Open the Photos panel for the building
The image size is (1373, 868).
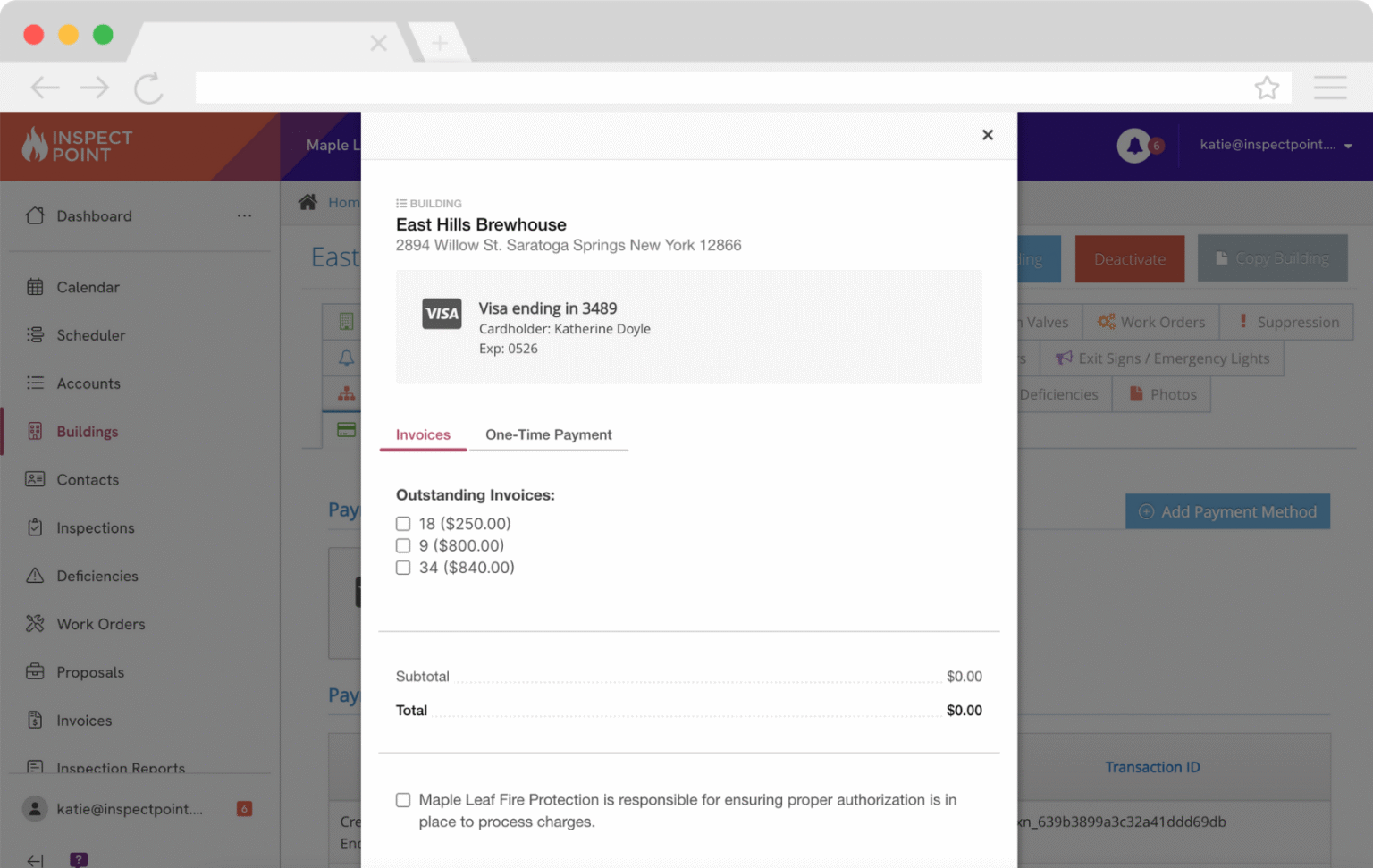coord(1161,393)
